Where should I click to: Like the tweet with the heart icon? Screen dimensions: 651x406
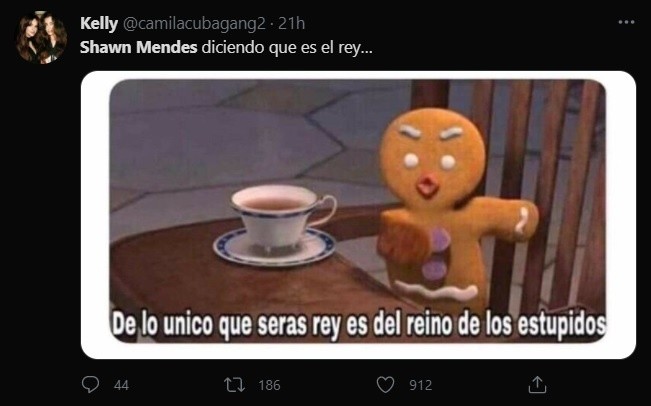click(385, 384)
